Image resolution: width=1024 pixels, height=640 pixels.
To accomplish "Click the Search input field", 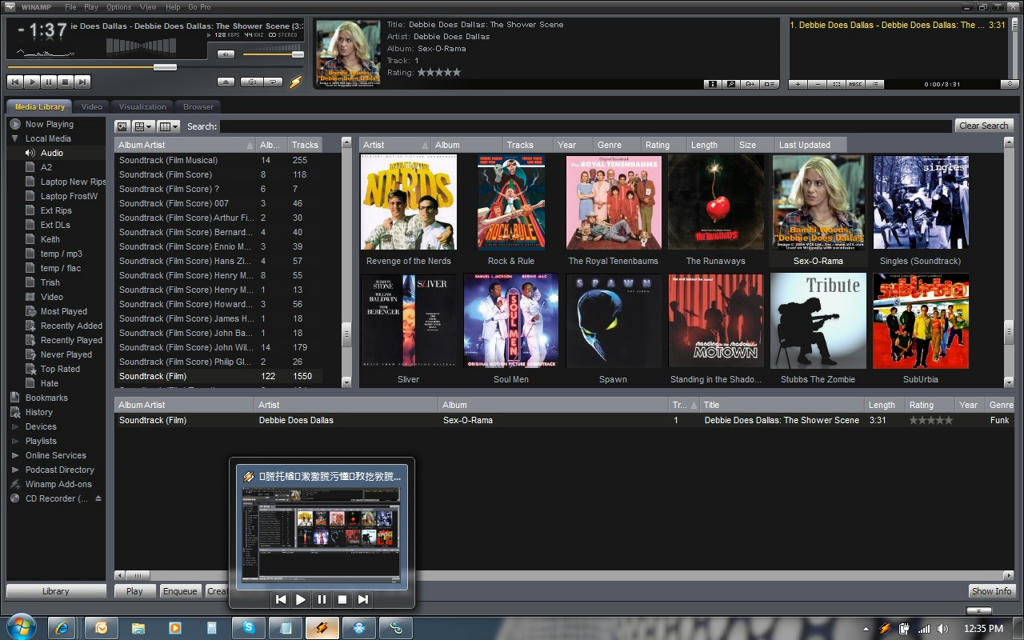I will tap(586, 126).
